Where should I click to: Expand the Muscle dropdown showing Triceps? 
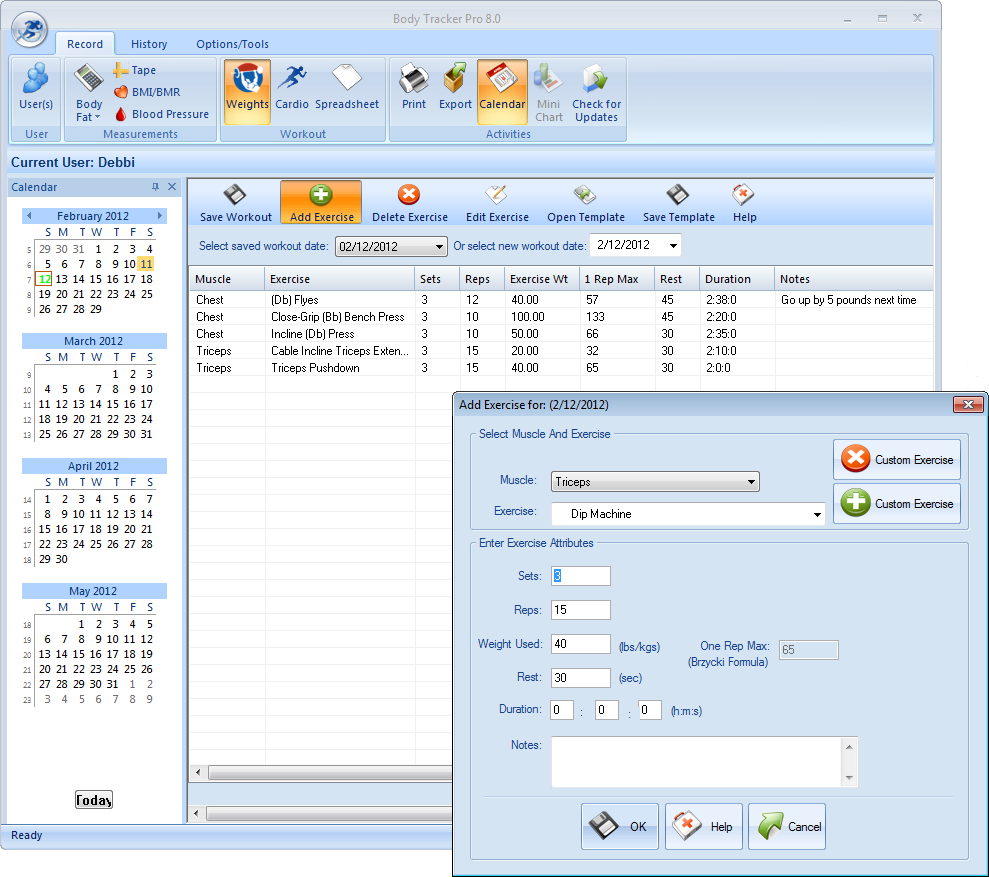coord(751,482)
